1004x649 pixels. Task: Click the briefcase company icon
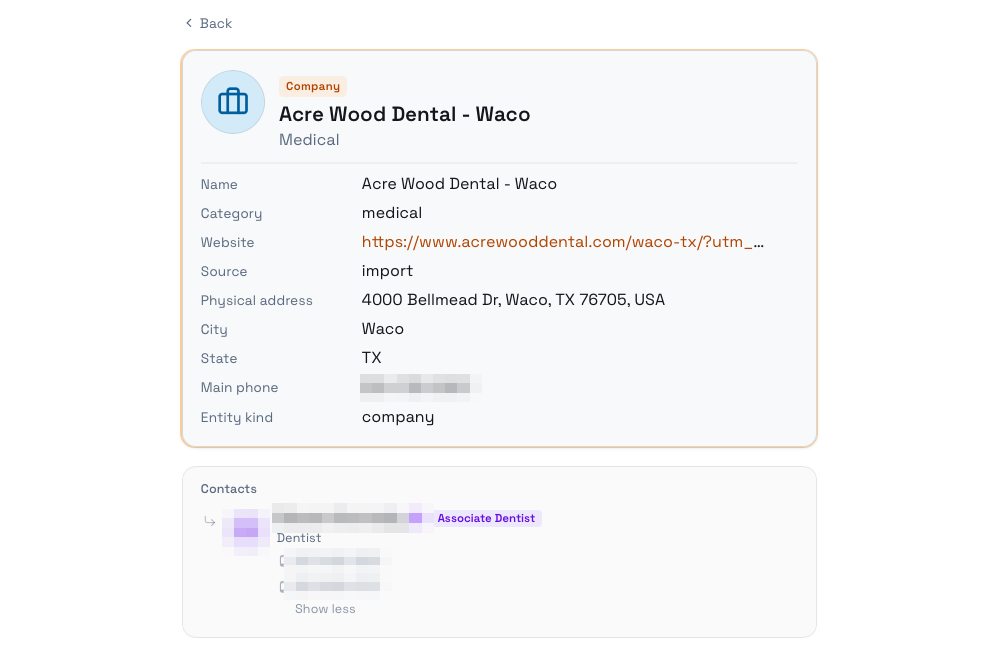[233, 102]
